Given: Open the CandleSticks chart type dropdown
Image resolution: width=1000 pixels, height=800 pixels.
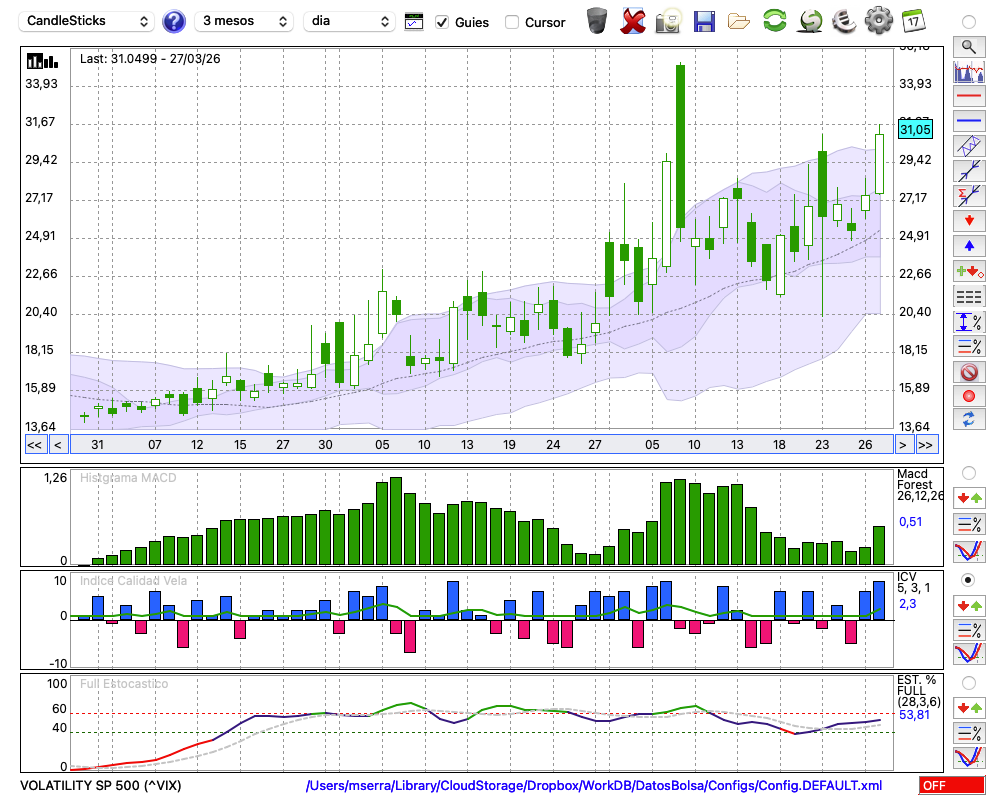Looking at the screenshot, I should (88, 21).
